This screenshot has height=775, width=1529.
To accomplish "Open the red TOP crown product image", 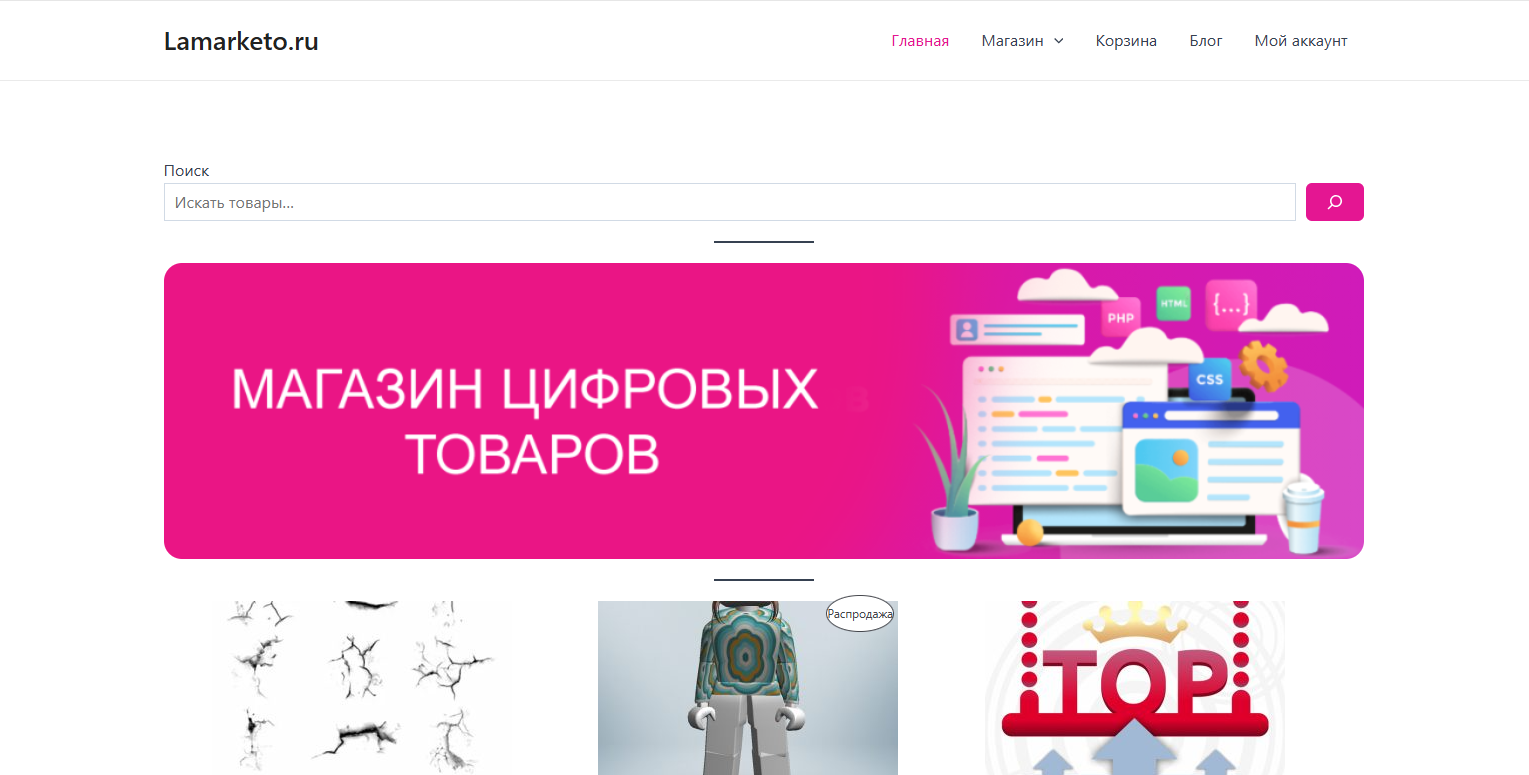I will (x=1134, y=687).
